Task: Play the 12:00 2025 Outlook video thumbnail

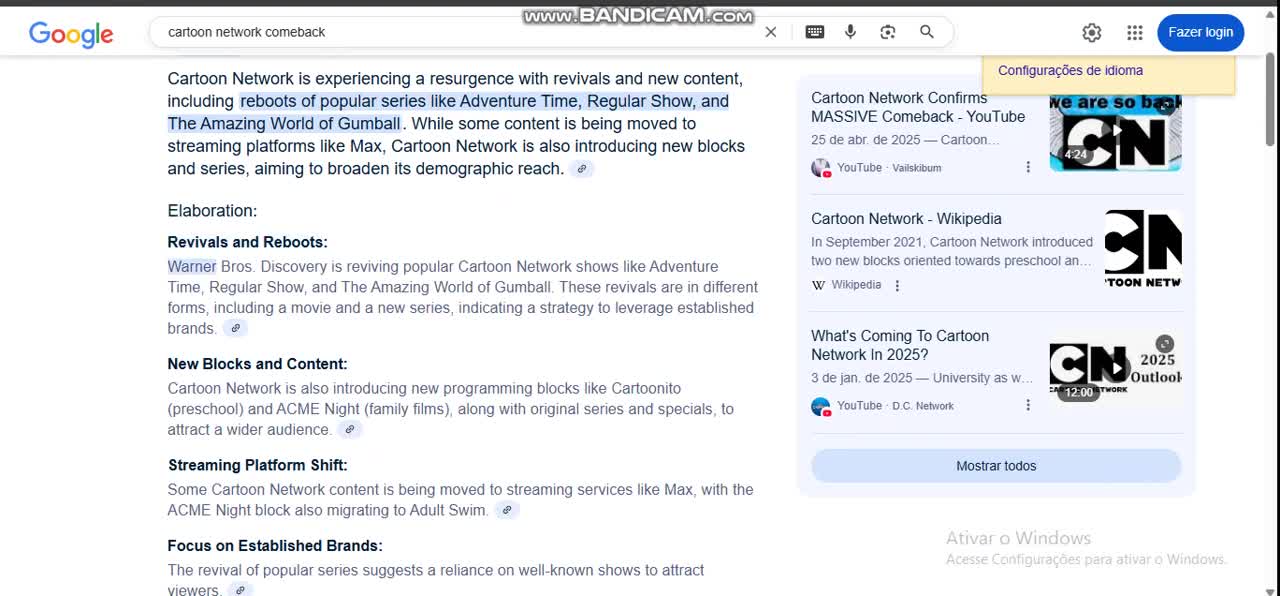Action: coord(1115,368)
